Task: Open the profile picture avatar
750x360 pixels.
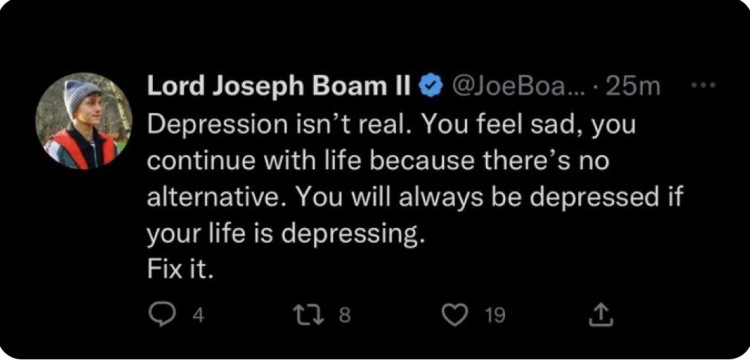Action: [84, 121]
